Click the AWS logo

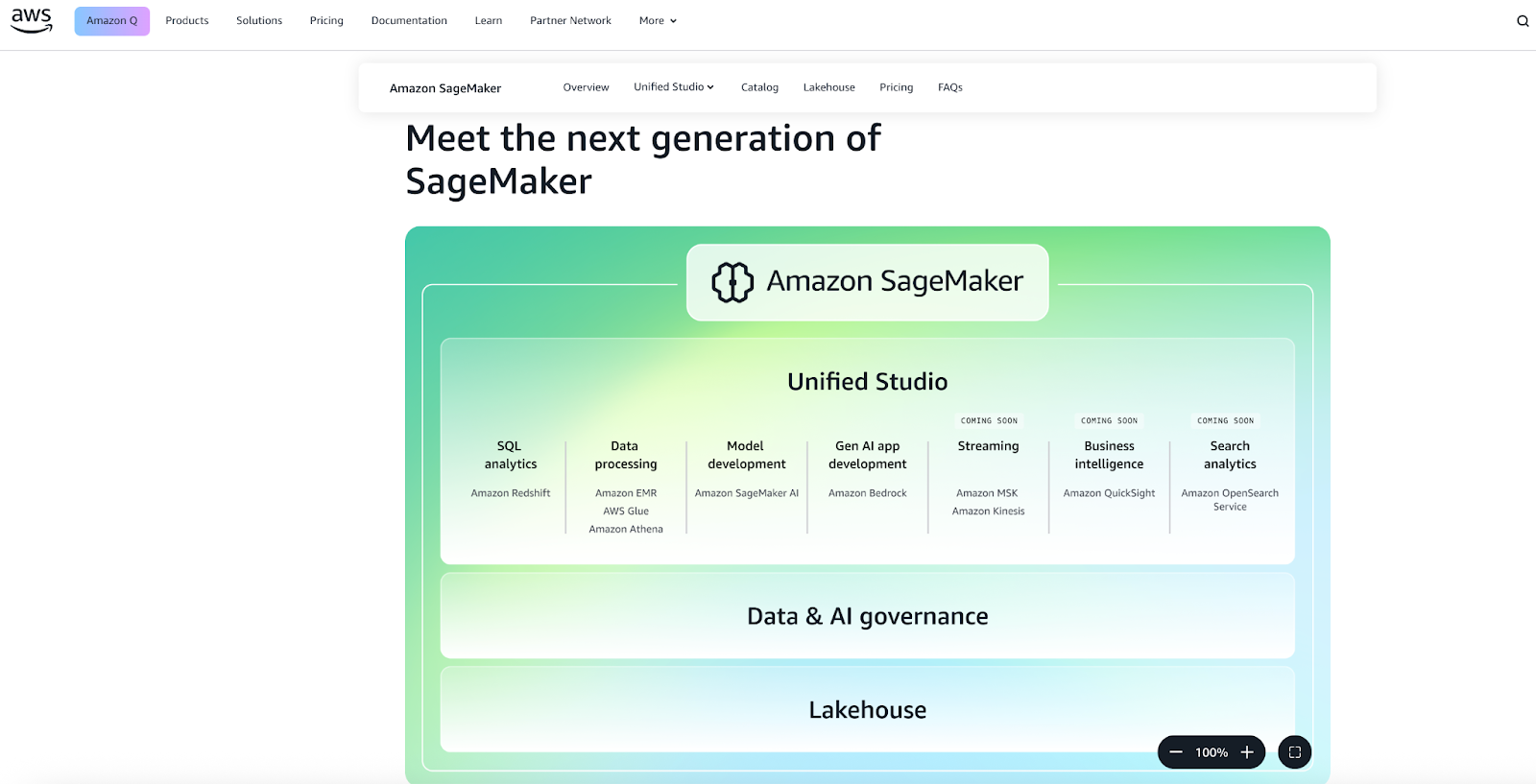(x=32, y=20)
